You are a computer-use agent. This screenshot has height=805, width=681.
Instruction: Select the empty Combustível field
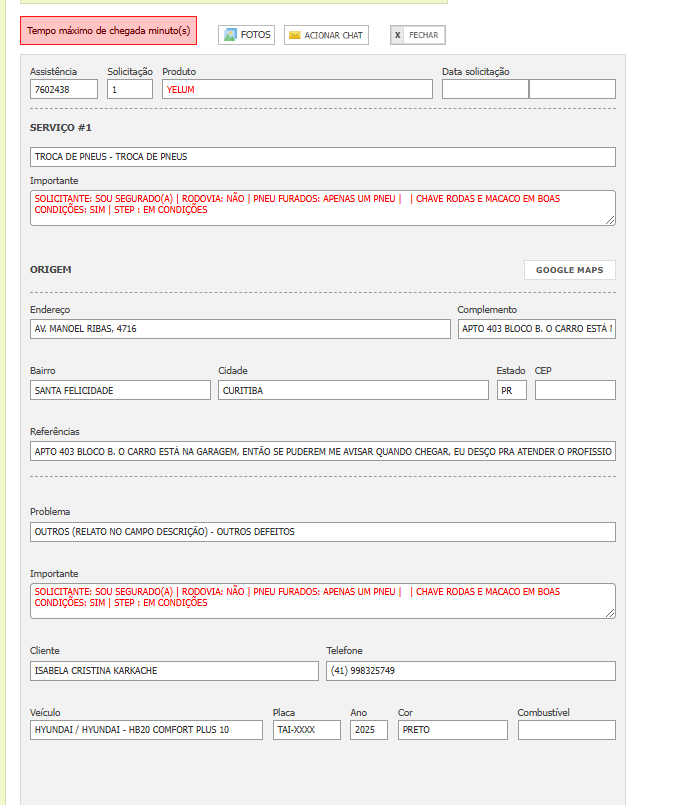[566, 730]
